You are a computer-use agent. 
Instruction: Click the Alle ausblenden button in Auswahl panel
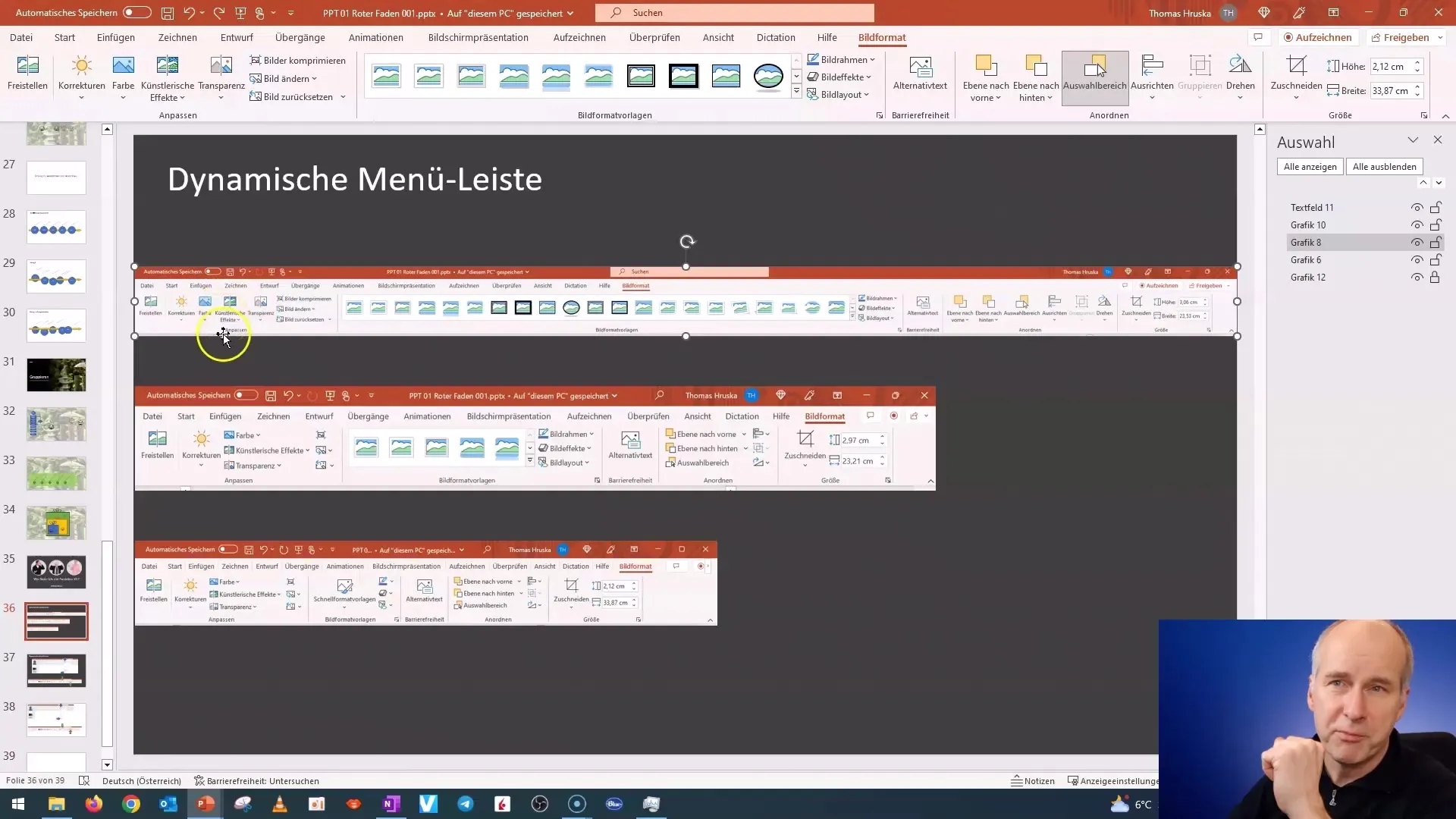(1385, 166)
